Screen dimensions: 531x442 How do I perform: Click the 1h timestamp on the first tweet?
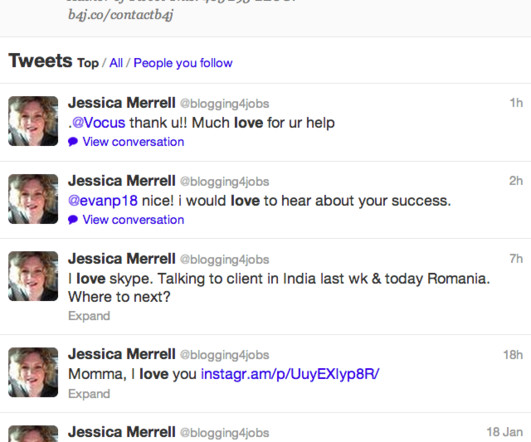point(516,103)
